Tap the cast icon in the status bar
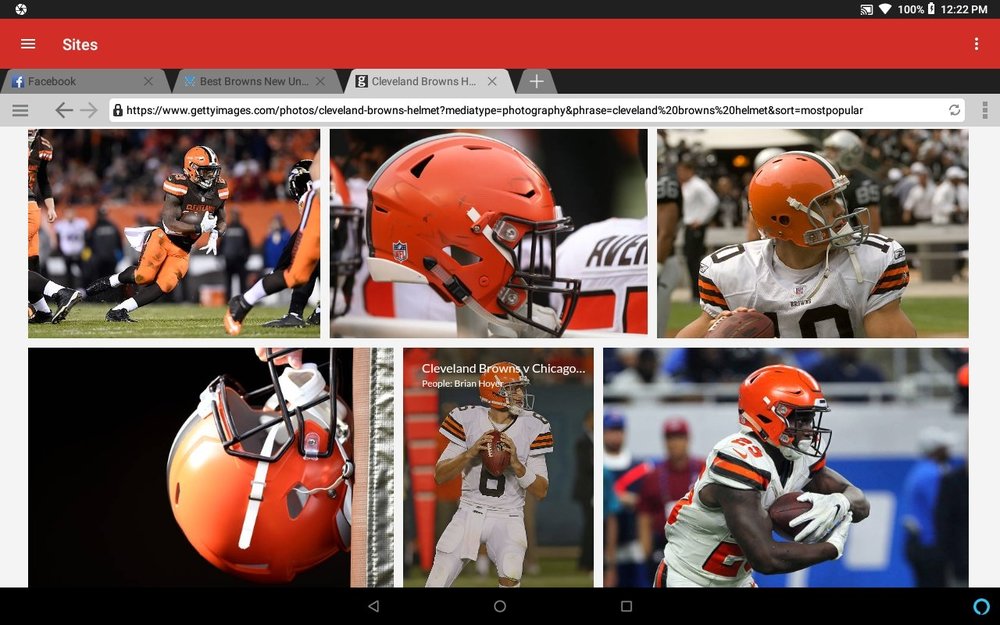The width and height of the screenshot is (1000, 625). click(866, 10)
